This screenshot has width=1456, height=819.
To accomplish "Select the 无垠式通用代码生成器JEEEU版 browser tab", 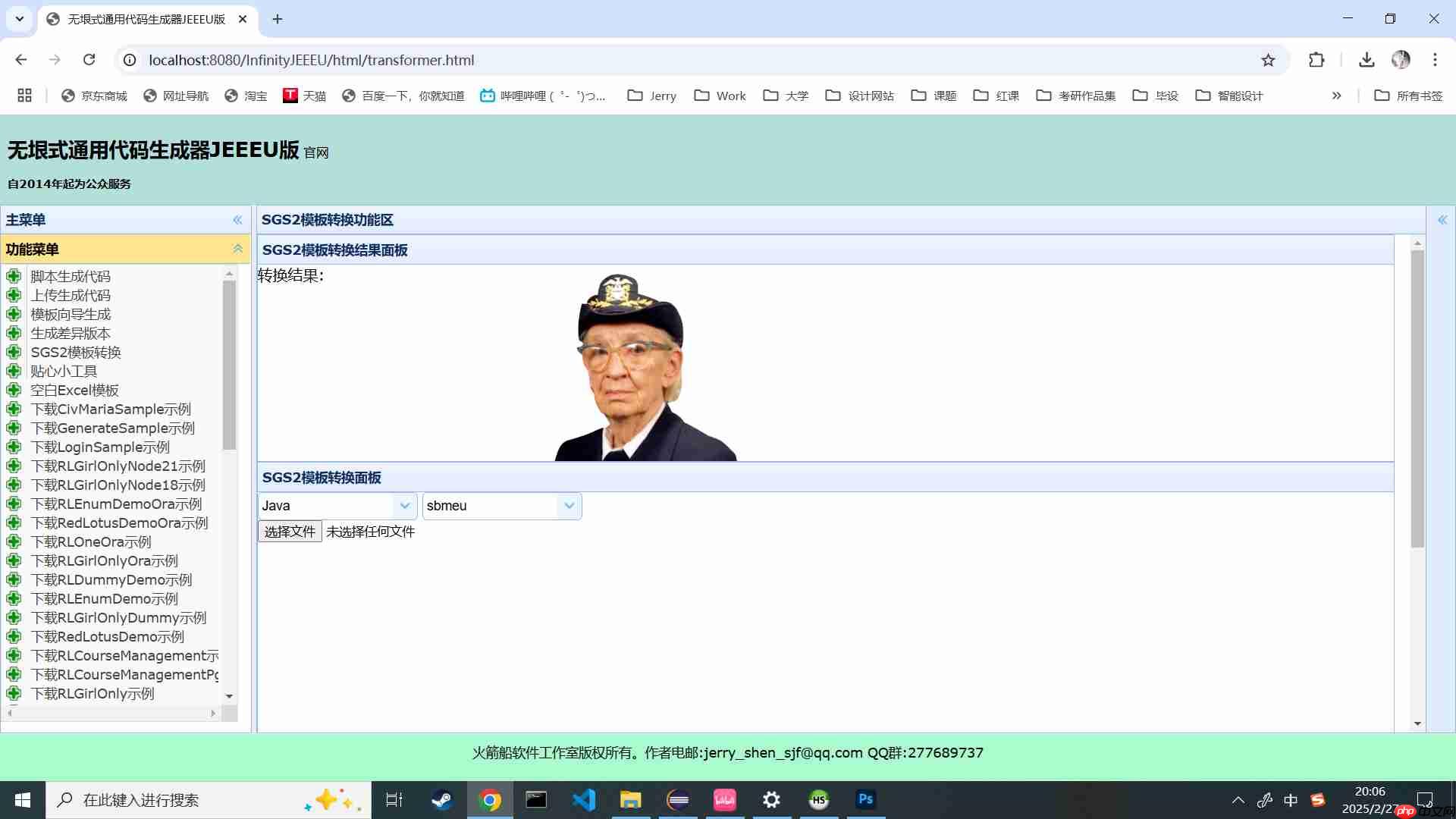I will [144, 19].
